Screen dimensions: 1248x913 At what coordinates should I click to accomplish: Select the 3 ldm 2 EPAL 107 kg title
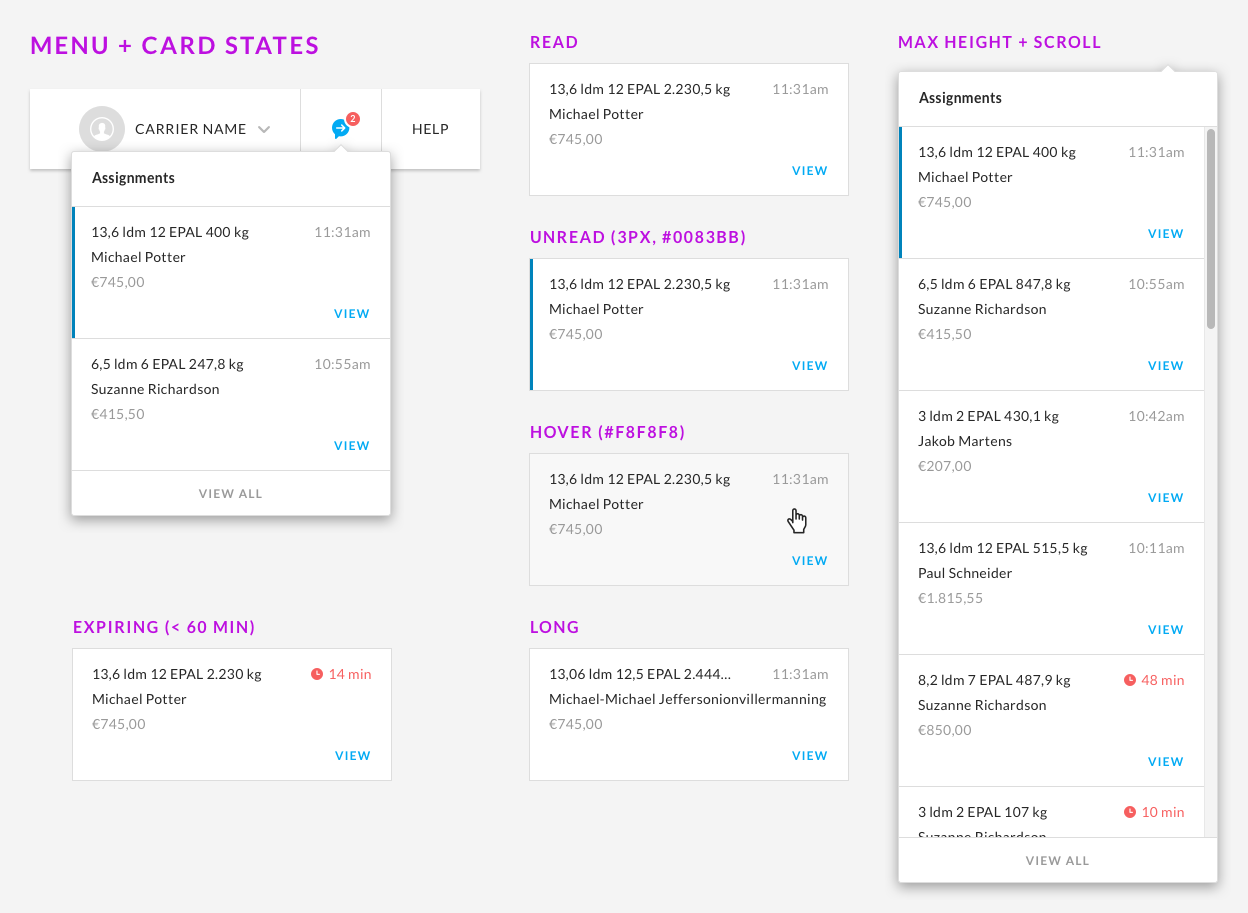click(983, 812)
